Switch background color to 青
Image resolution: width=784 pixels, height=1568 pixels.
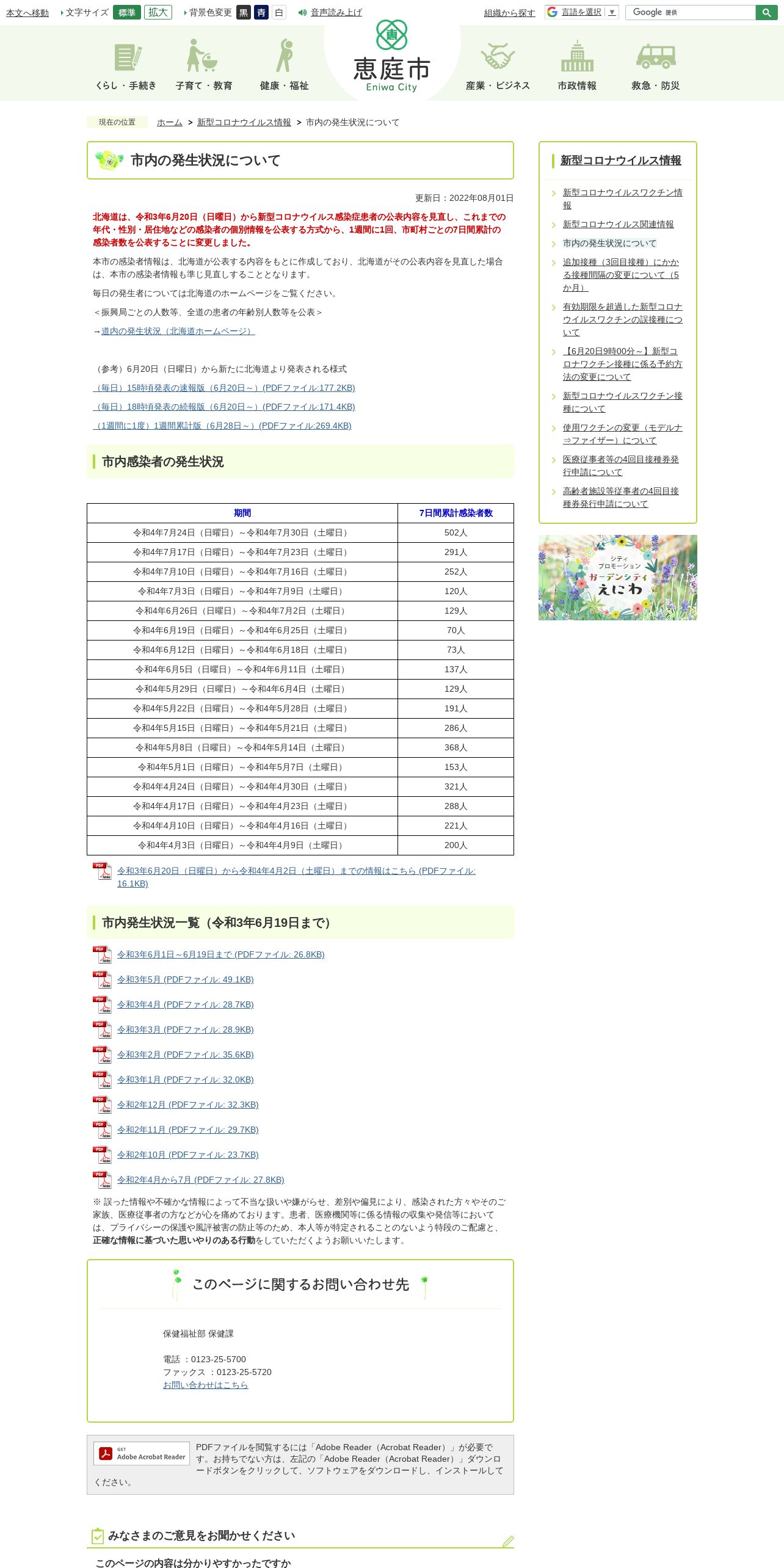point(261,12)
